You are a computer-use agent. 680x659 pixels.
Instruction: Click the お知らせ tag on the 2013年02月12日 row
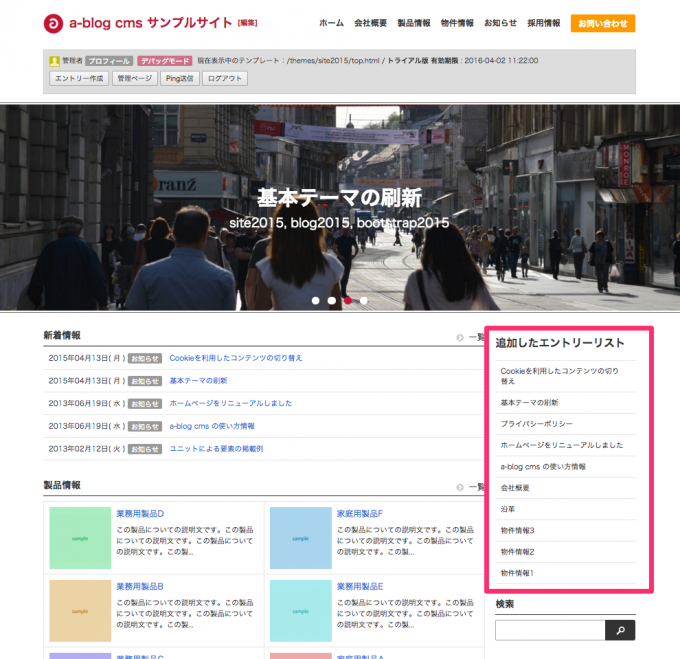pyautogui.click(x=145, y=449)
